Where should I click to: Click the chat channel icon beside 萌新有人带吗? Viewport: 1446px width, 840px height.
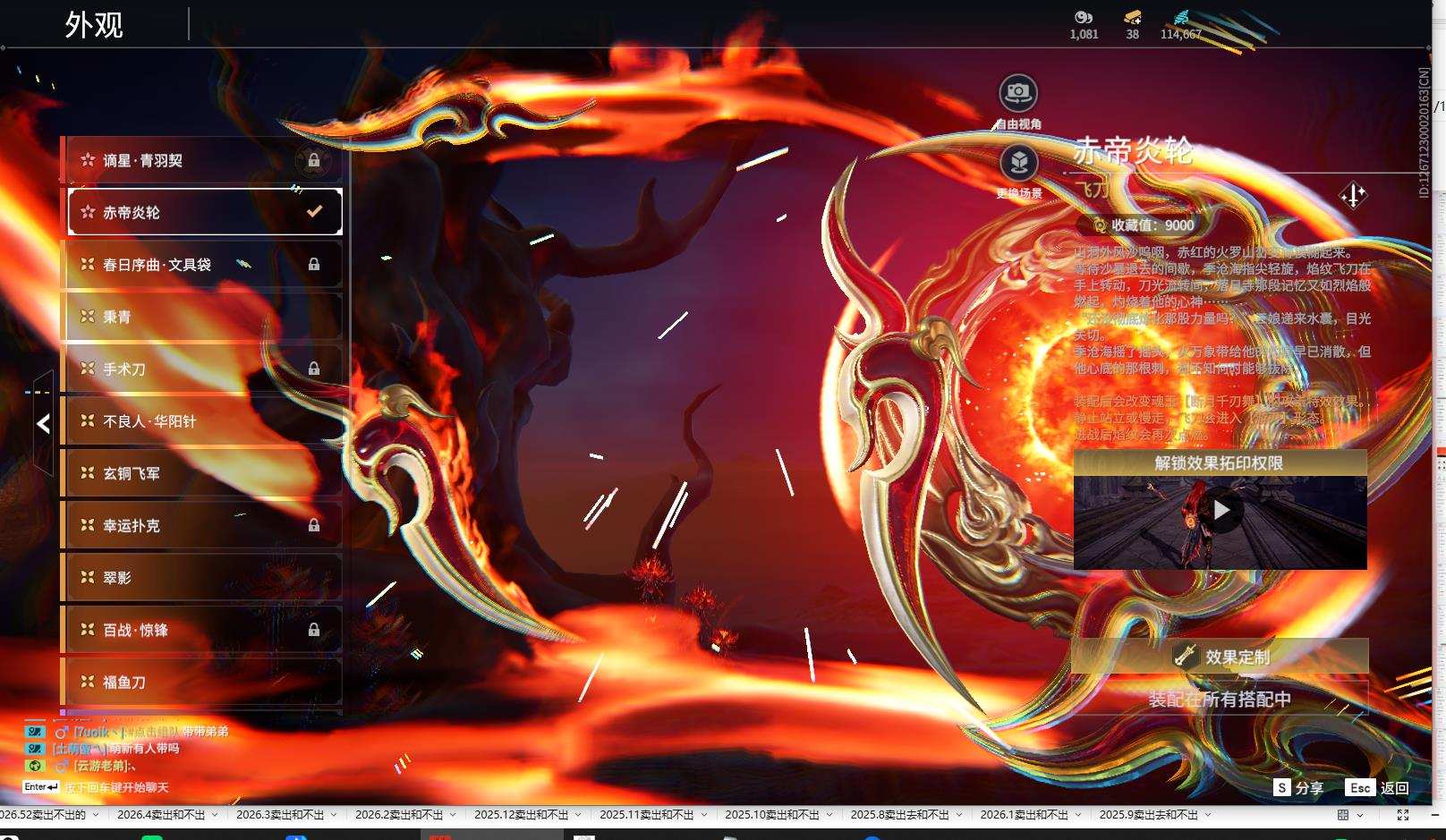pyautogui.click(x=35, y=748)
